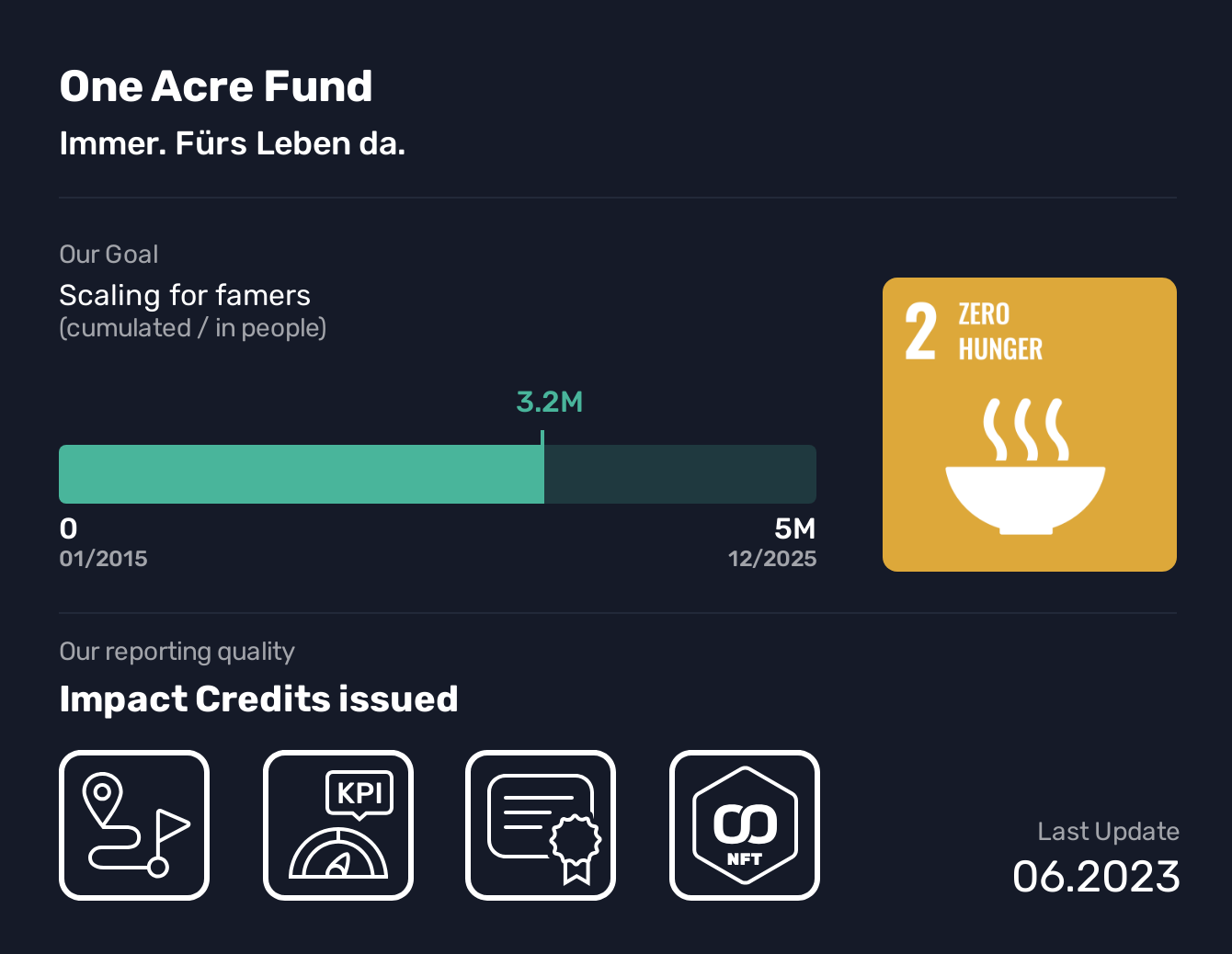Click the 12/2025 end date

(772, 559)
